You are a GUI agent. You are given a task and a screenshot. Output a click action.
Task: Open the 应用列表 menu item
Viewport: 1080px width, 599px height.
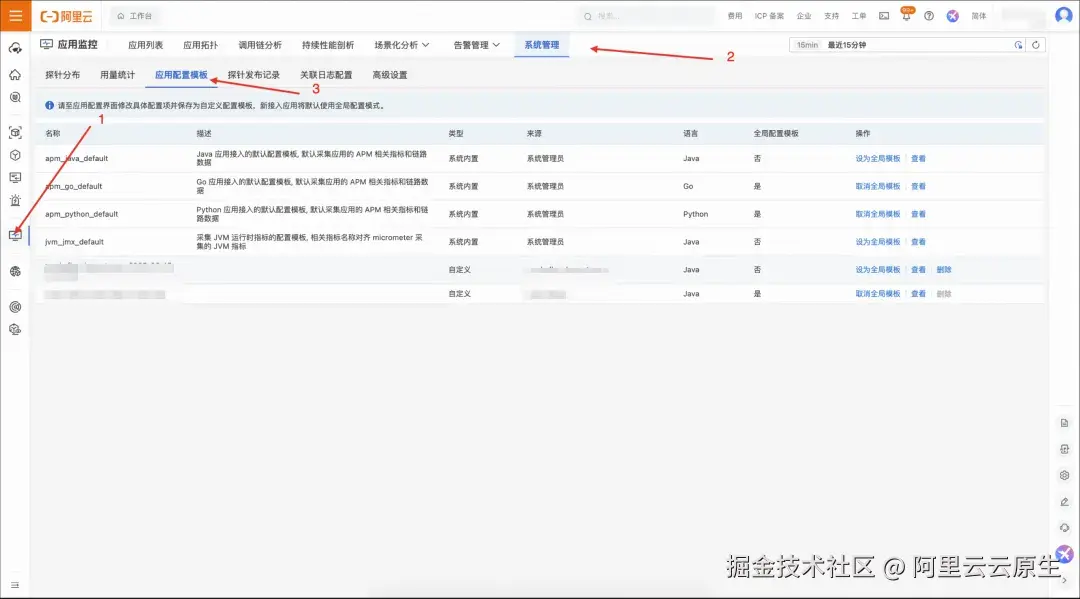click(145, 45)
